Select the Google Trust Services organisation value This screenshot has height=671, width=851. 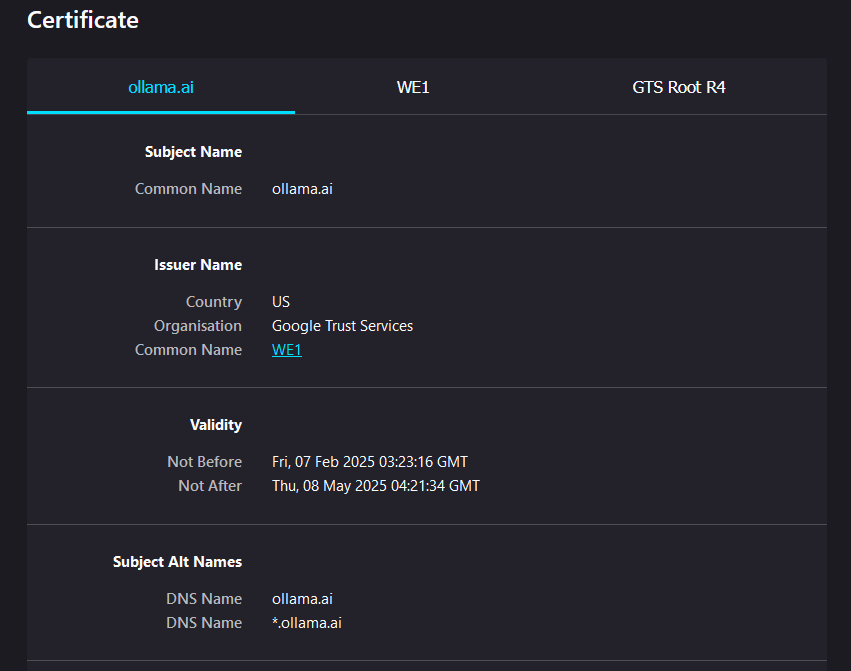[x=342, y=326]
